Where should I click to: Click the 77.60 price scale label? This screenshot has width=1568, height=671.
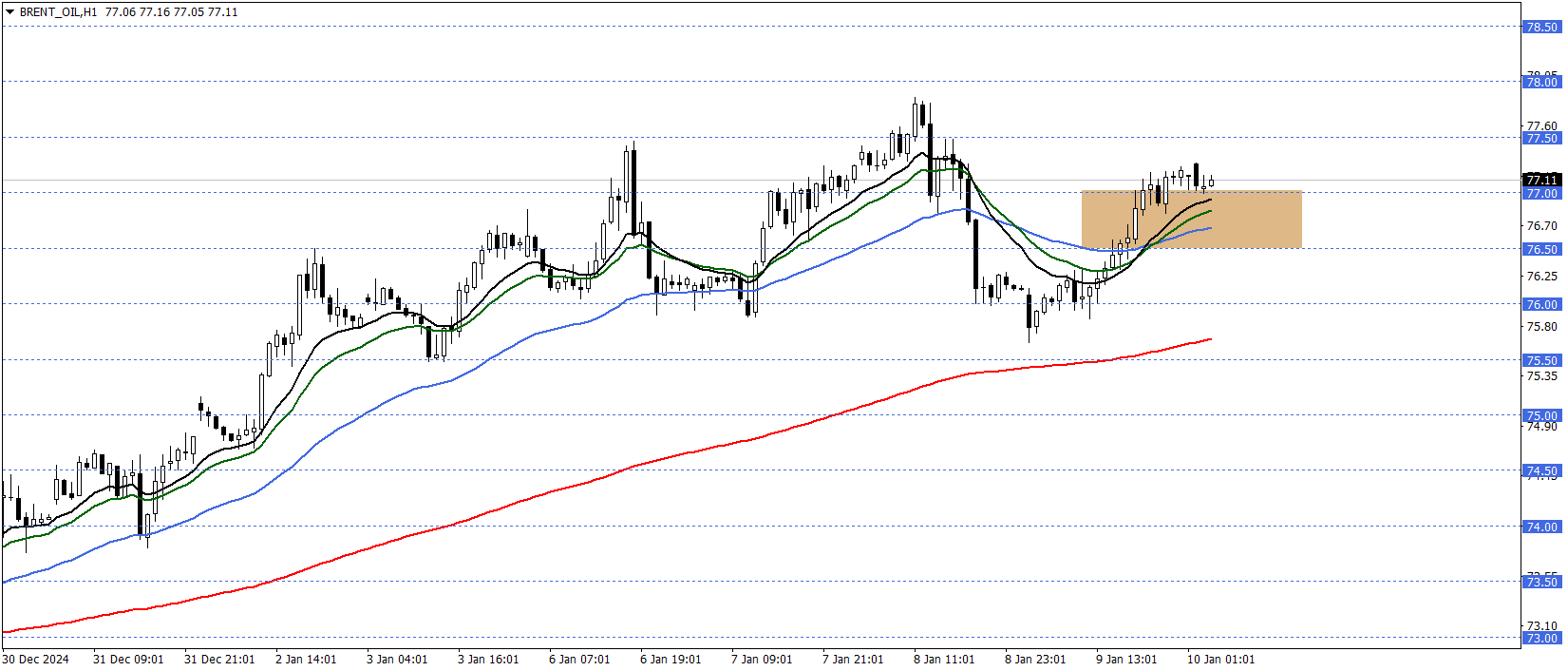[x=1541, y=125]
